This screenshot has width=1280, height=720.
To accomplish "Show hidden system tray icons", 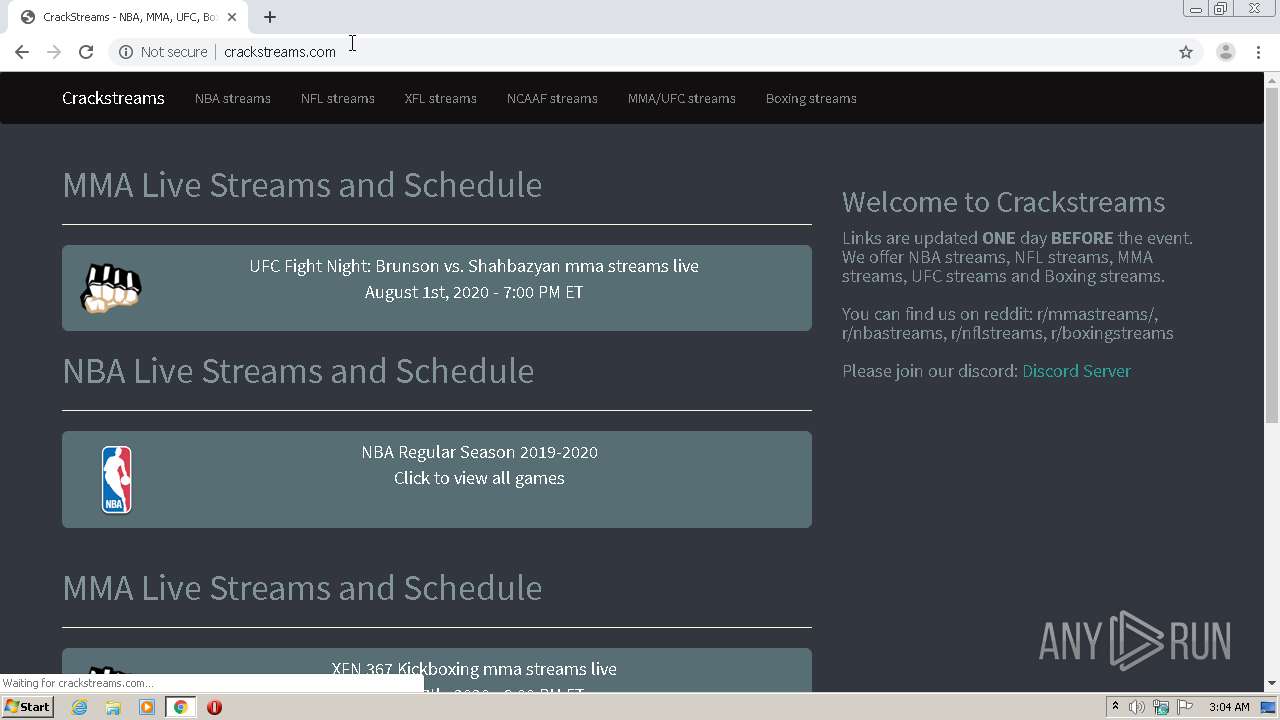I will (x=1115, y=707).
